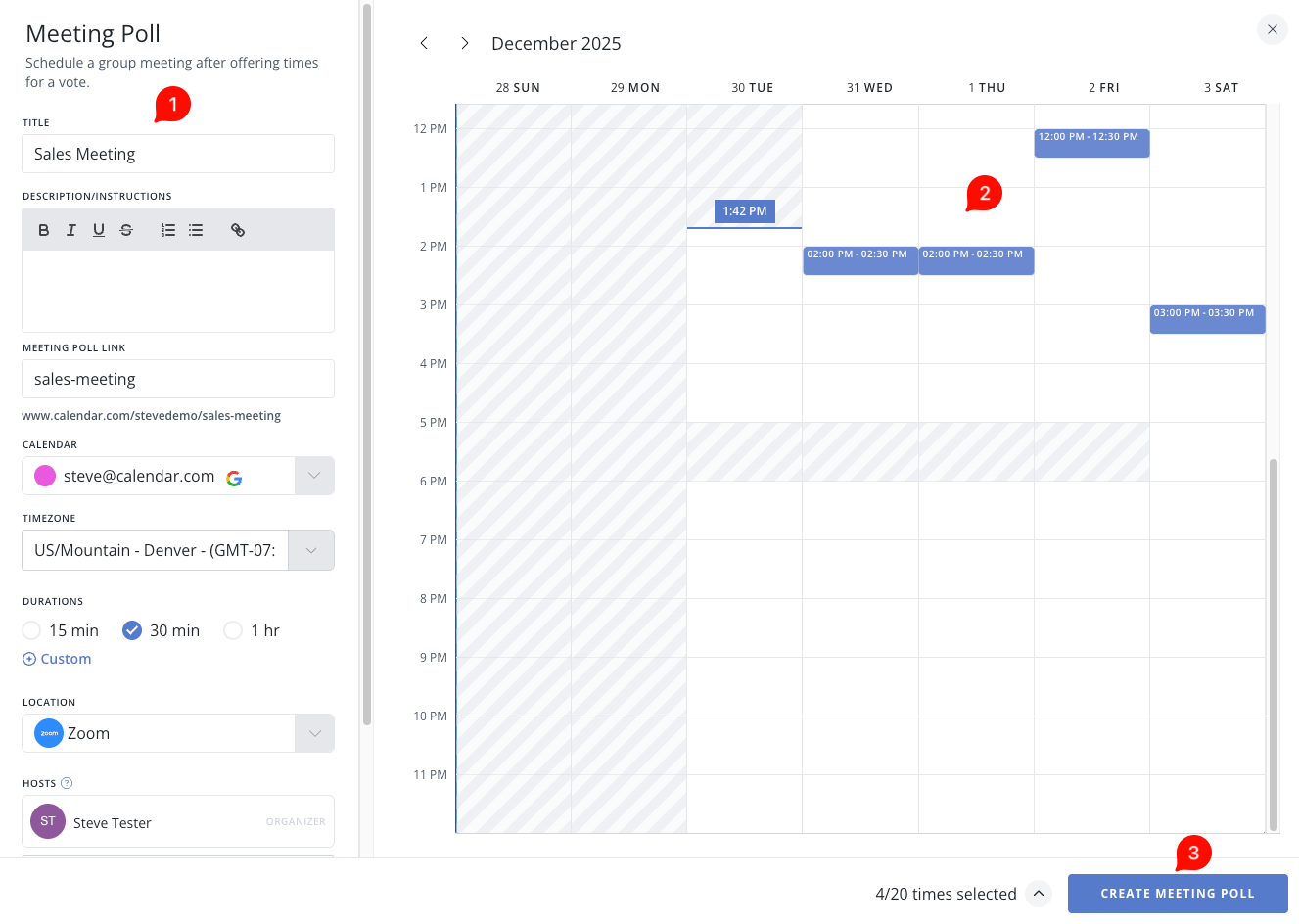Screen dimensions: 1299x924
Task: Click the Title field containing Sales Meeting
Action: [178, 154]
